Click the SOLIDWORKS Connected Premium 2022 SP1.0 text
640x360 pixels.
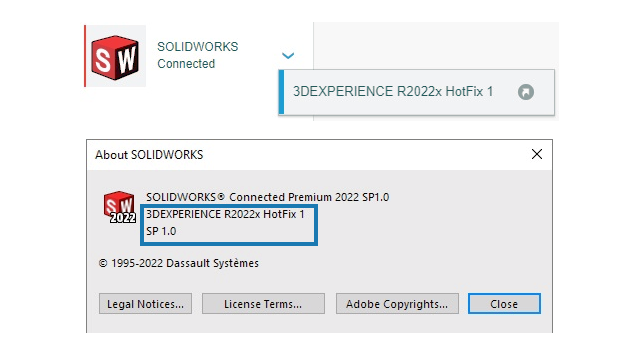tap(267, 197)
